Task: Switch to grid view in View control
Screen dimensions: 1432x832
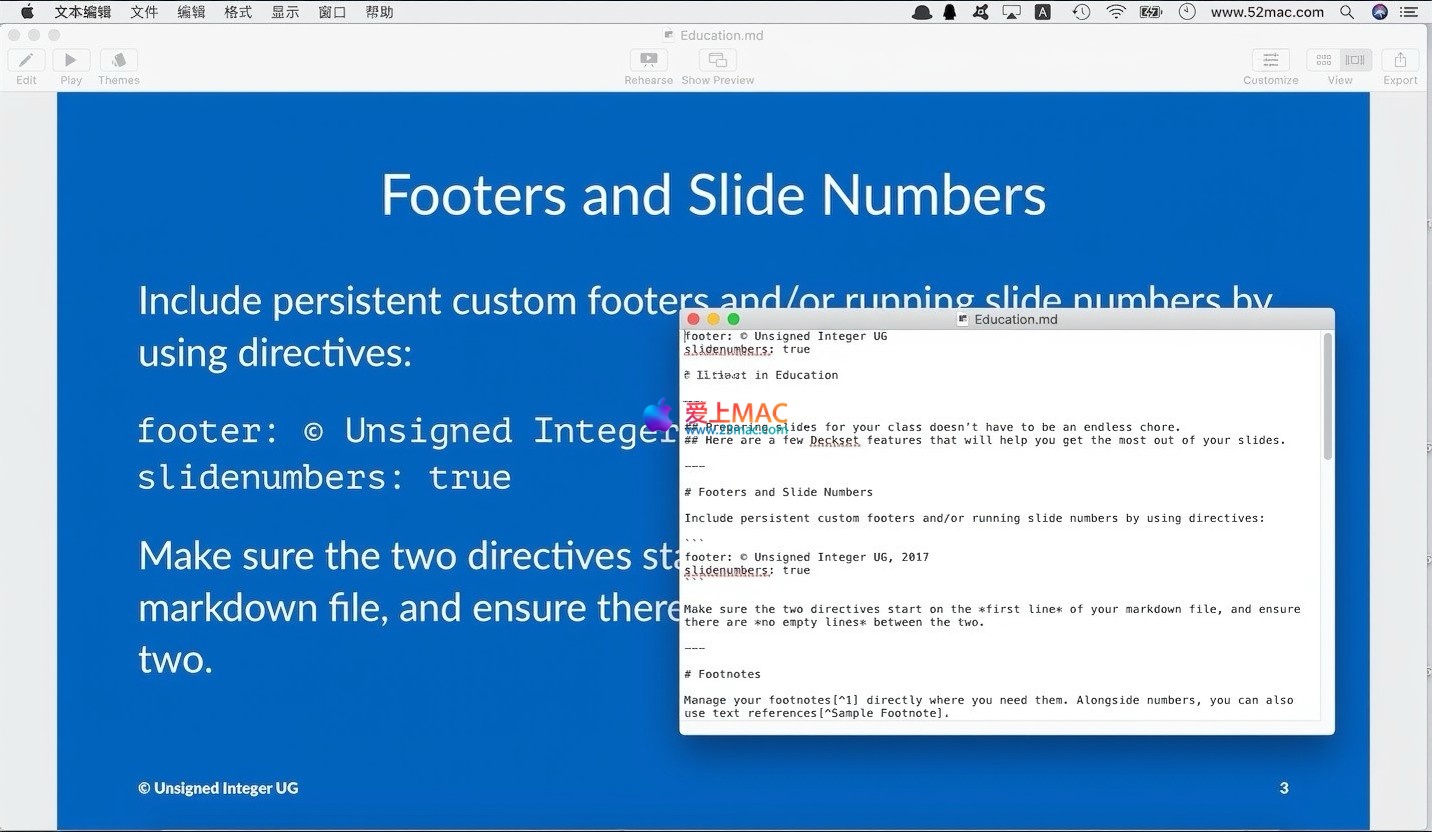Action: 1324,61
